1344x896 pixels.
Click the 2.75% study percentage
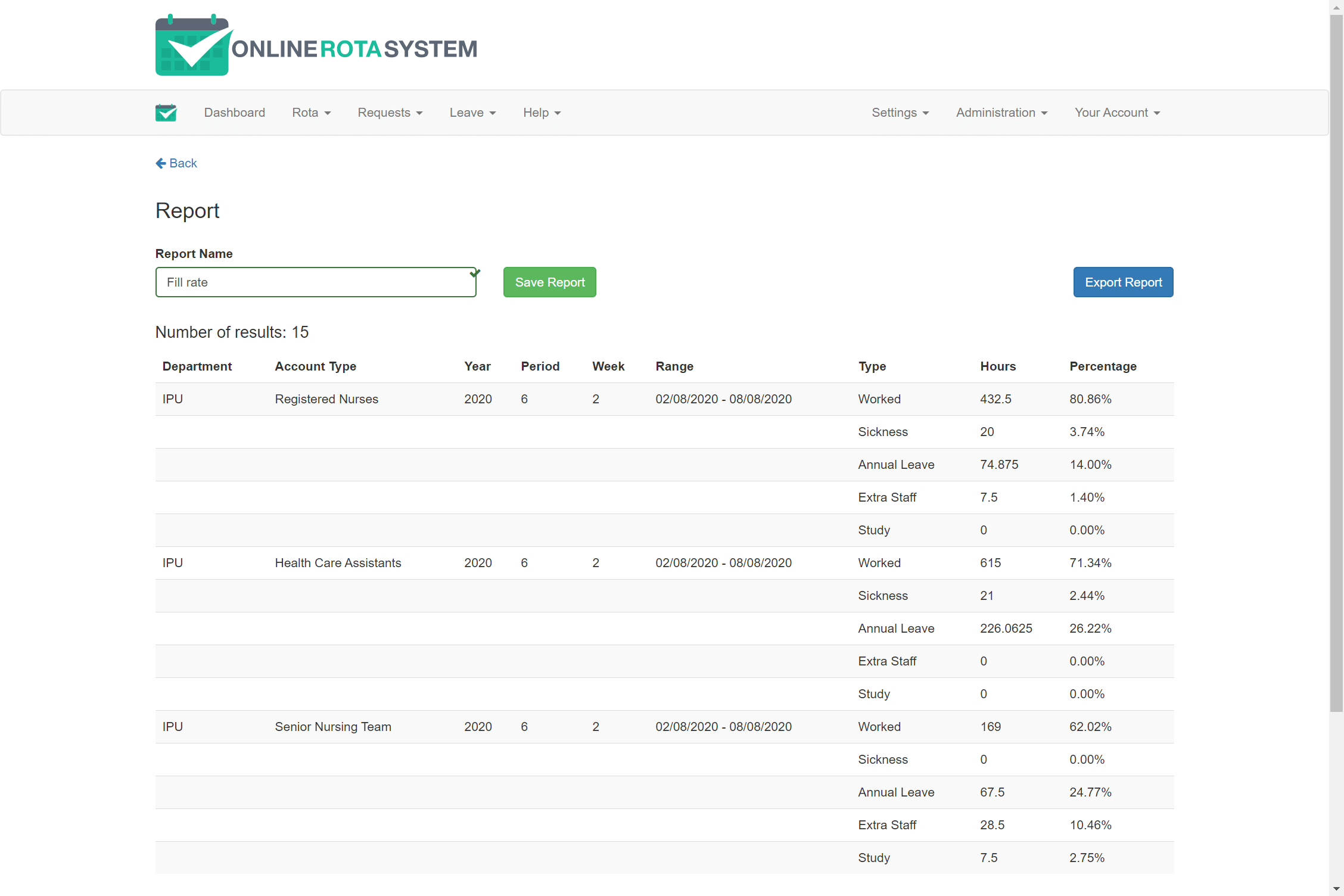[x=1087, y=858]
